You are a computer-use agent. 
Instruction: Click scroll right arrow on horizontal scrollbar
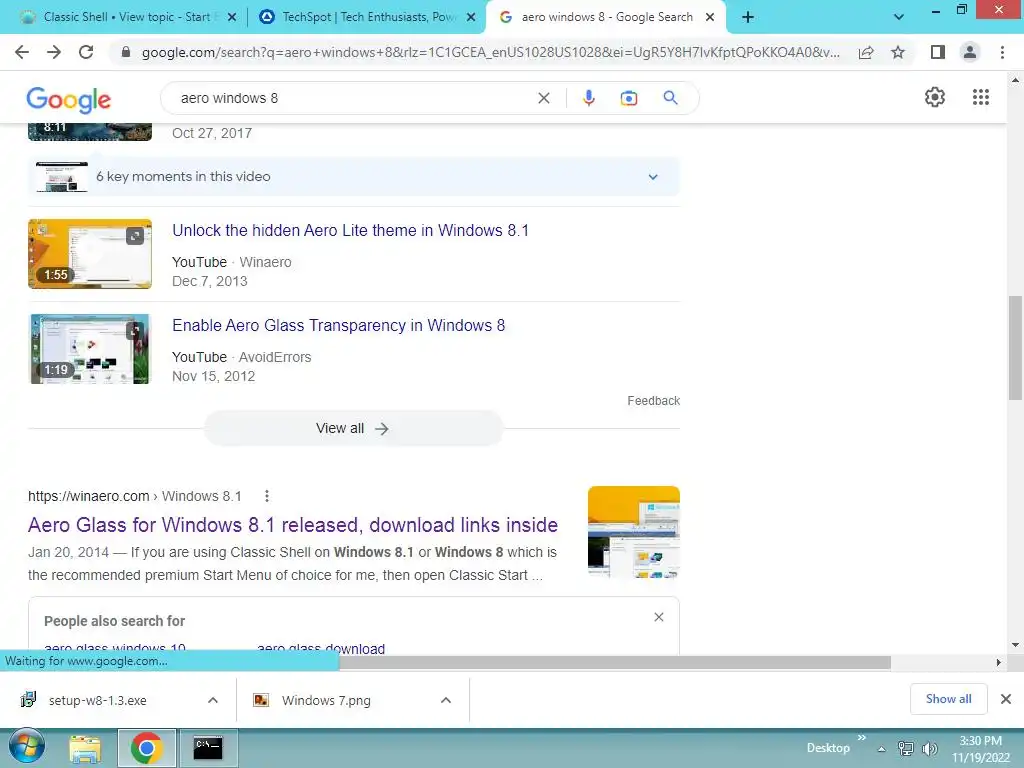point(998,662)
